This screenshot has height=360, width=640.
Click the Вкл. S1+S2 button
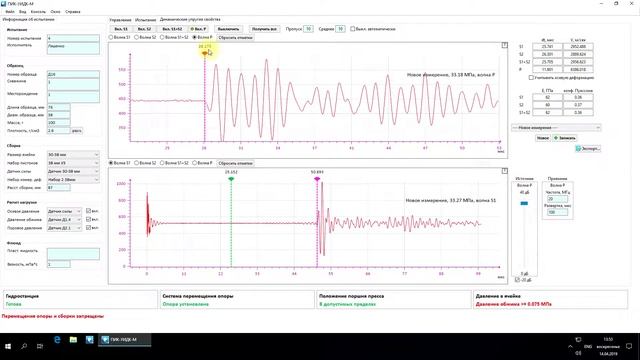coord(172,29)
